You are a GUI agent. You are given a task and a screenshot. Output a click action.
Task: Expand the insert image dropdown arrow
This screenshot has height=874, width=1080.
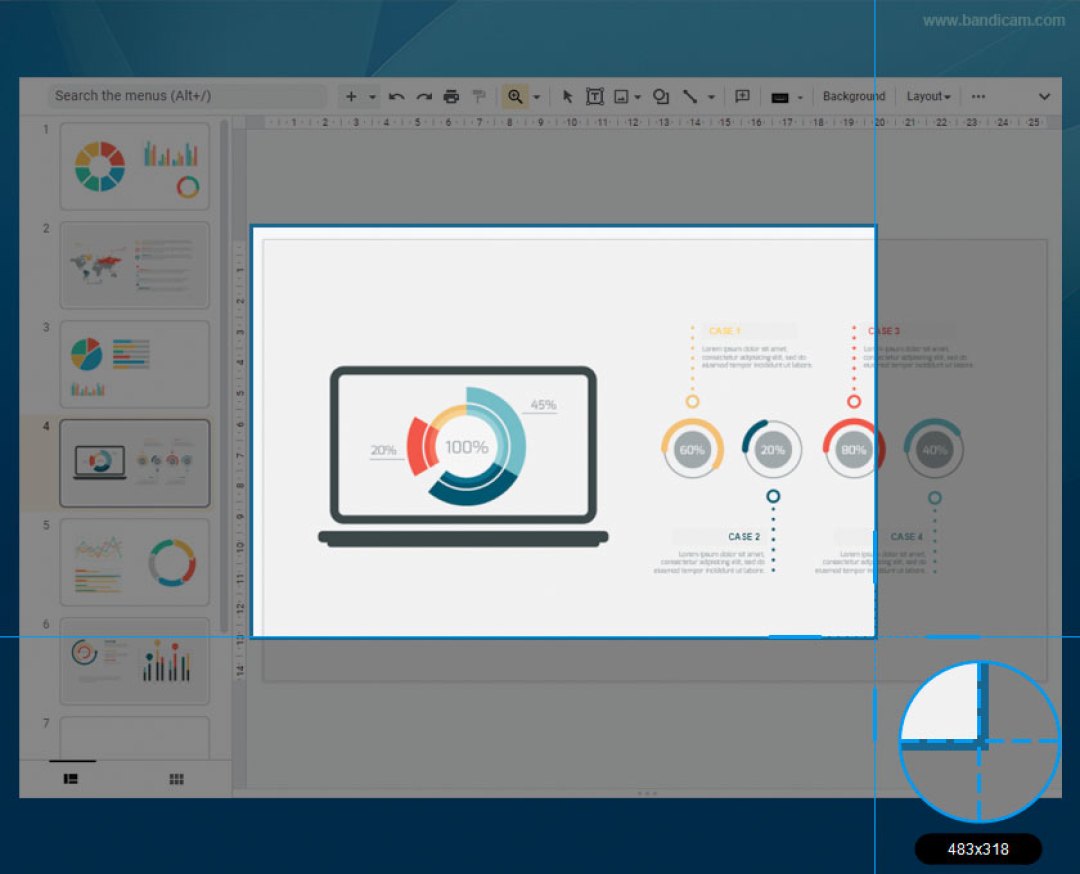coord(637,97)
